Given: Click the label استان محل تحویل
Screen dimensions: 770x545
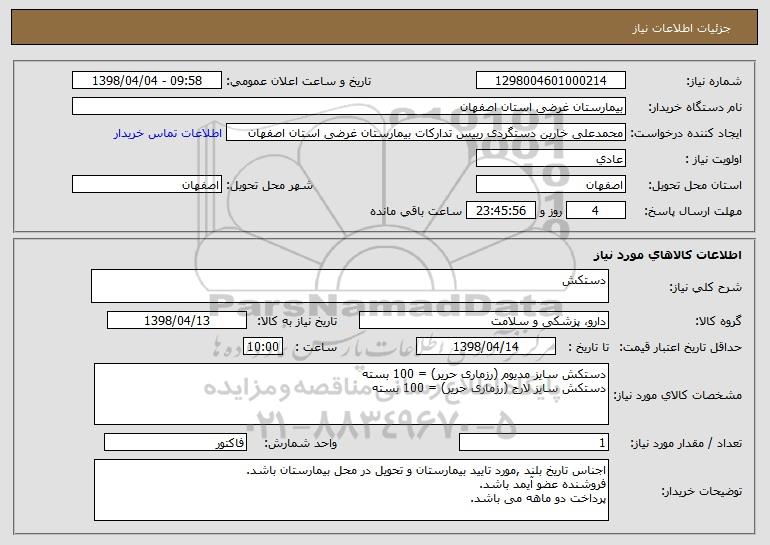Looking at the screenshot, I should pos(695,186).
